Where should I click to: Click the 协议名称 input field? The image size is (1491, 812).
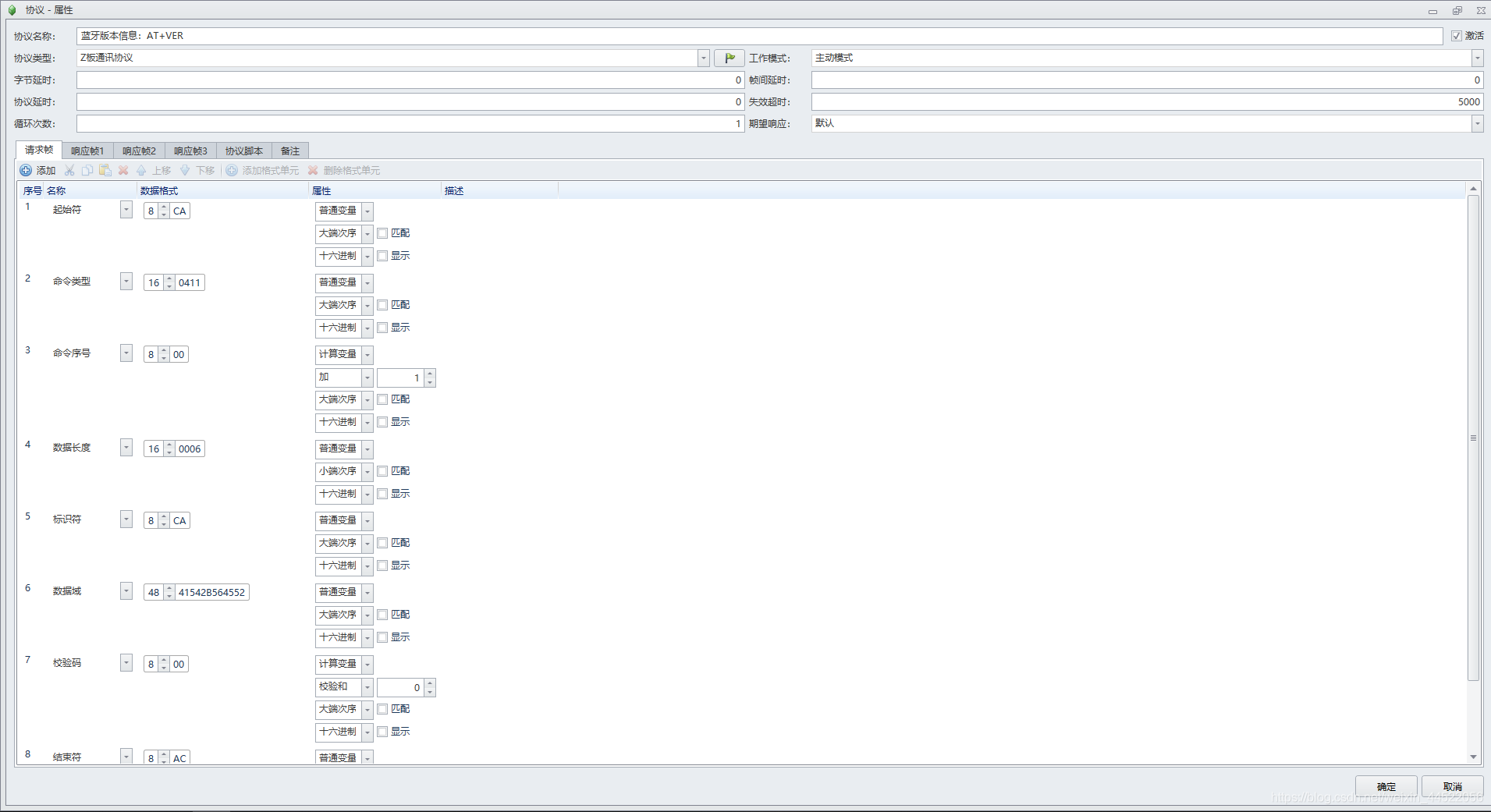(x=759, y=36)
